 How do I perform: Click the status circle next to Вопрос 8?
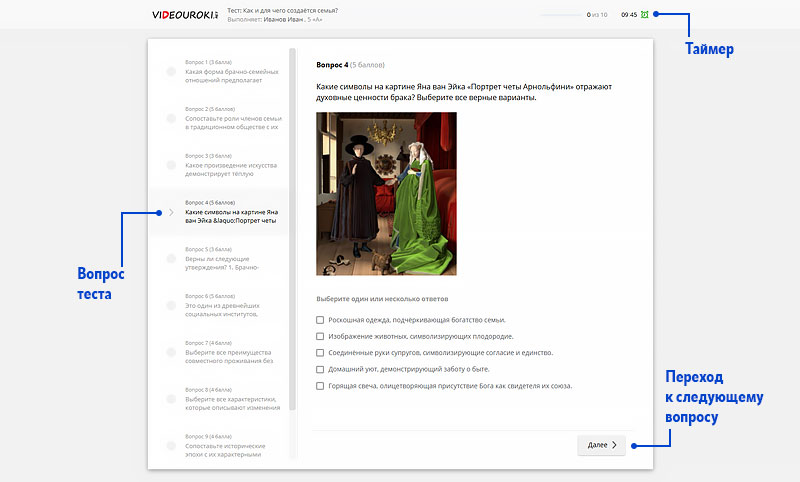click(171, 399)
